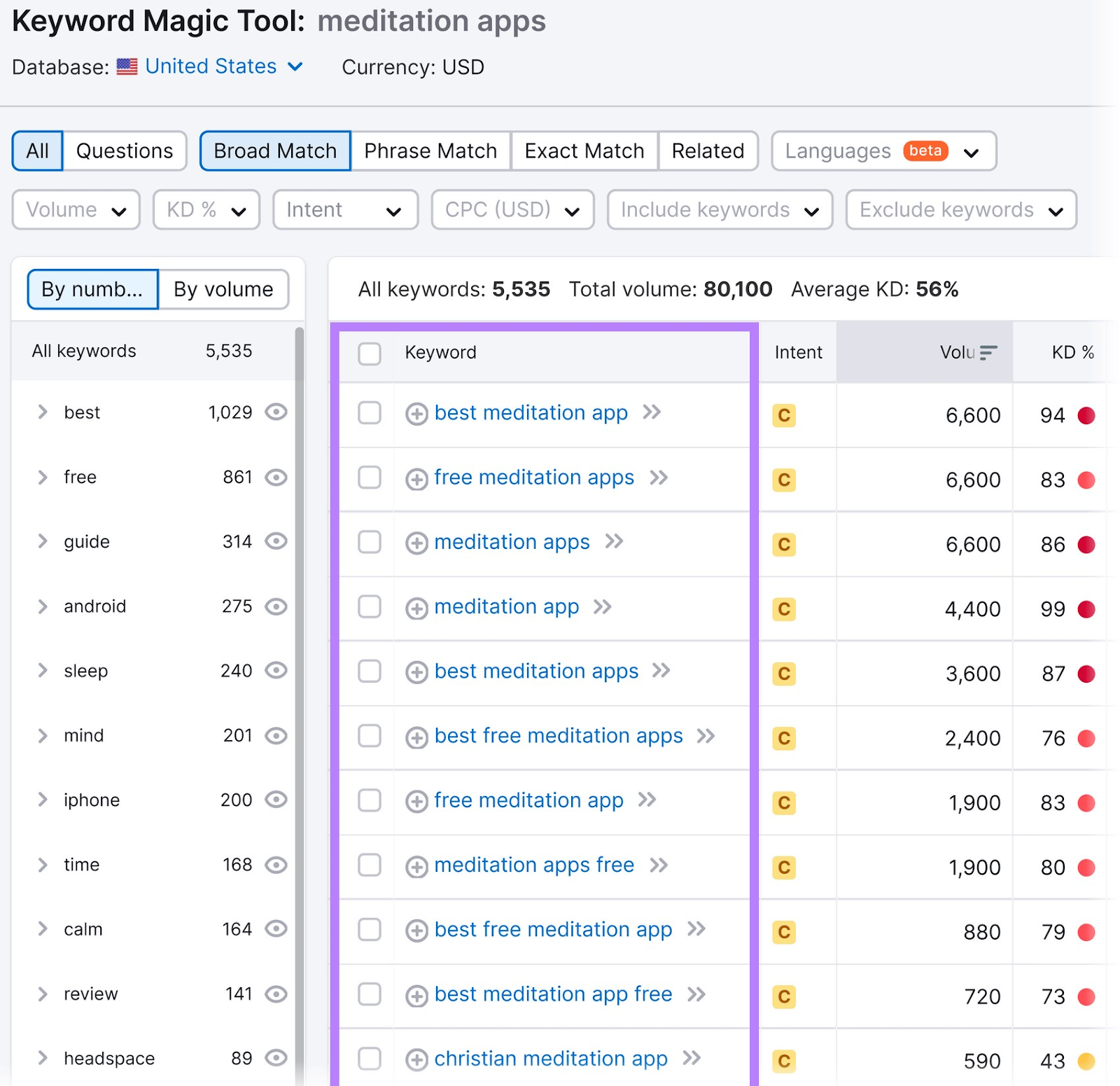Click double-arrow icon after 'best free meditation apps'

tap(706, 736)
